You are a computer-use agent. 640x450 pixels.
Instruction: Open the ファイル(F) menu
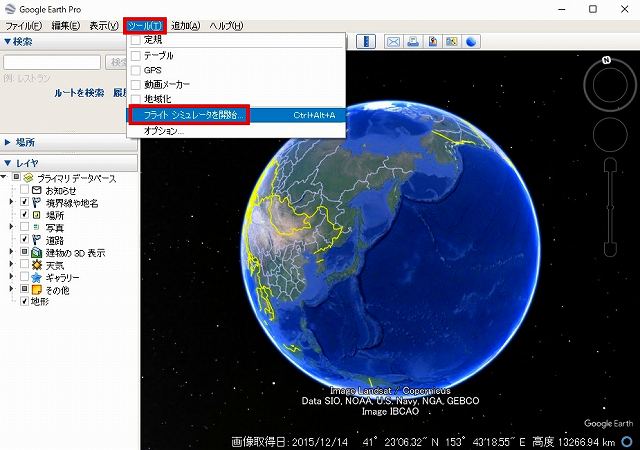(23, 26)
